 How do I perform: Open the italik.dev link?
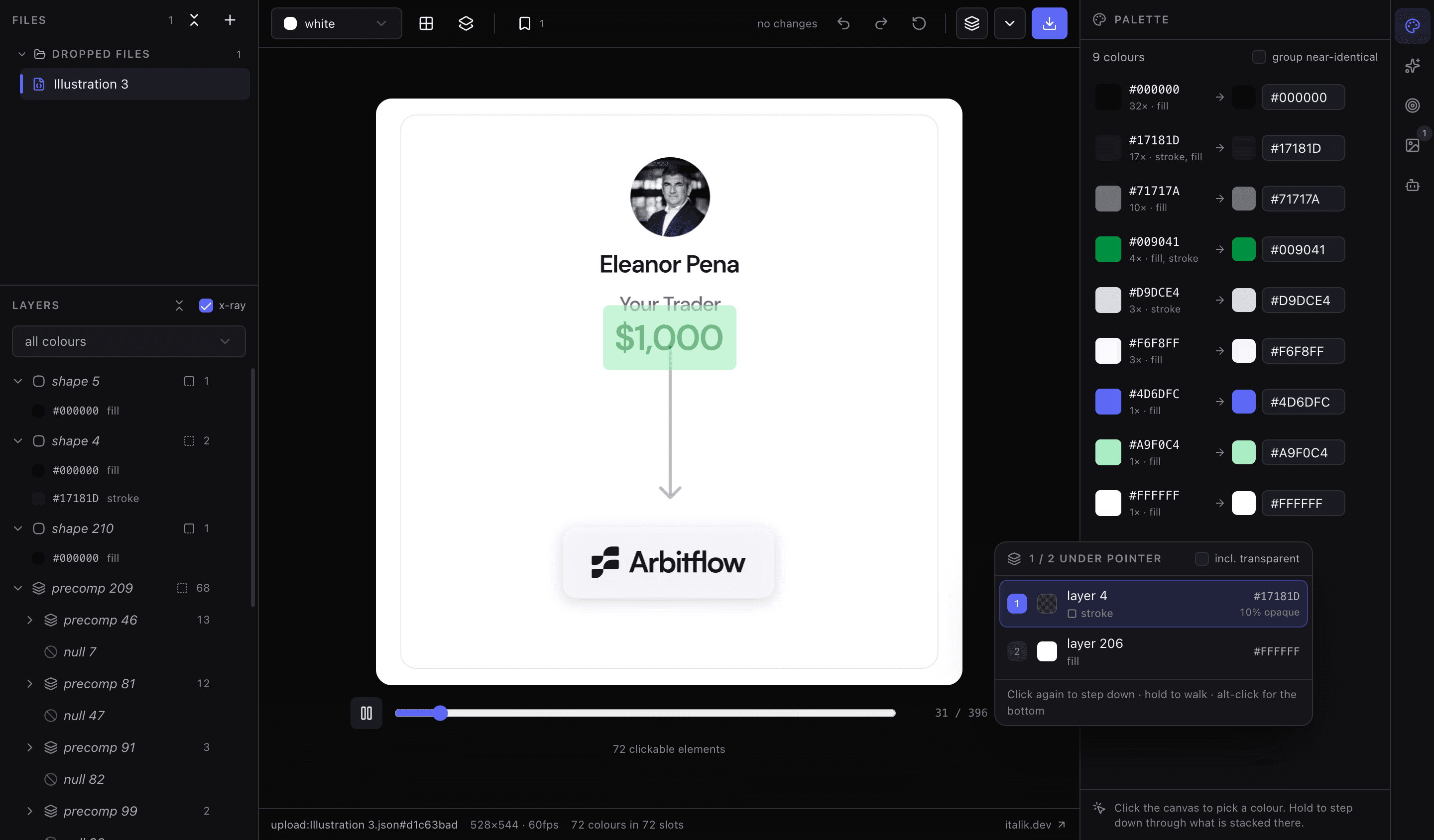(x=1035, y=825)
